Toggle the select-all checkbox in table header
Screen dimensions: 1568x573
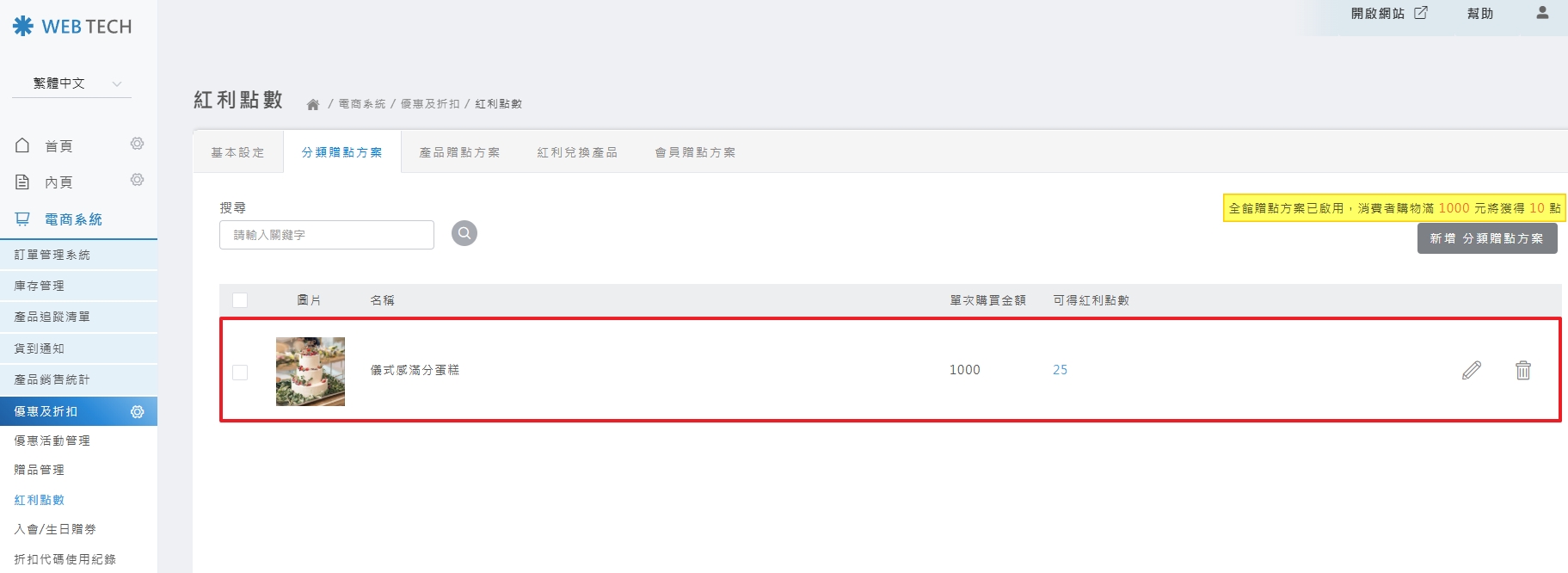tap(240, 300)
